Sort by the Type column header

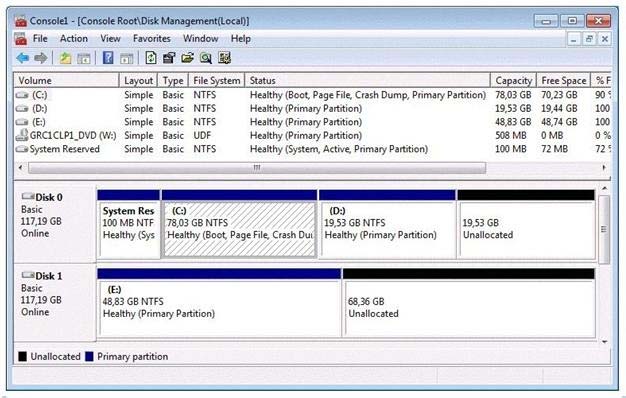(x=173, y=81)
